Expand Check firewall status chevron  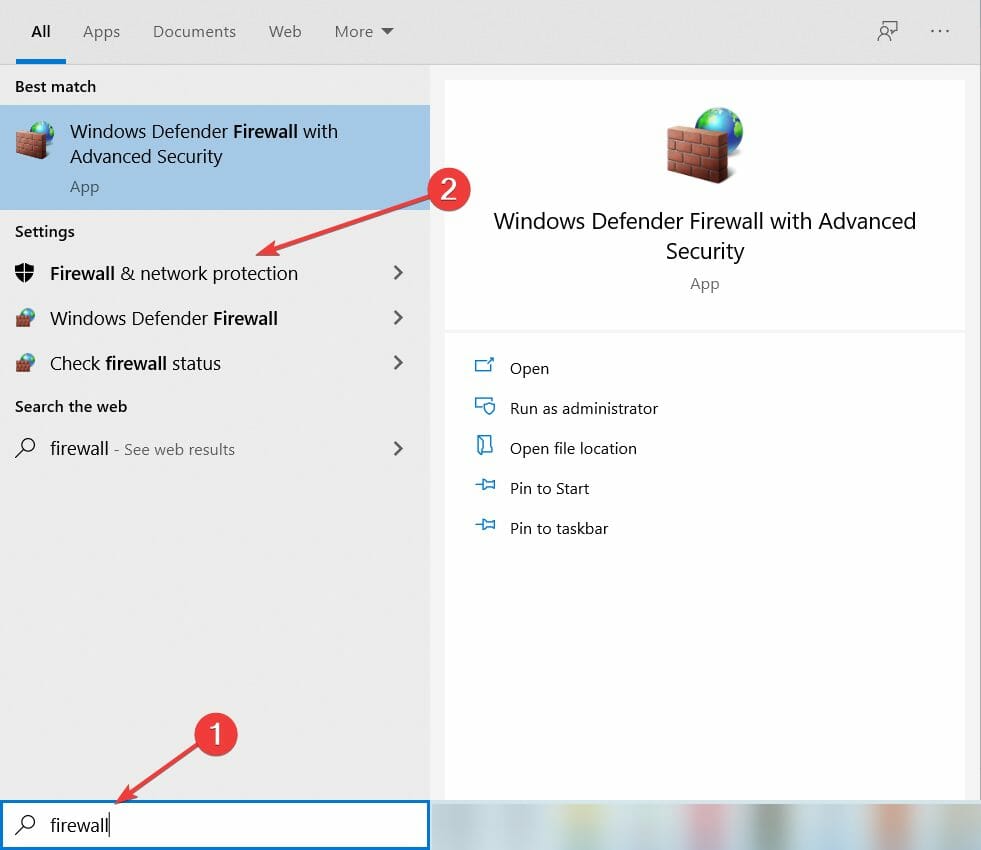coord(398,363)
